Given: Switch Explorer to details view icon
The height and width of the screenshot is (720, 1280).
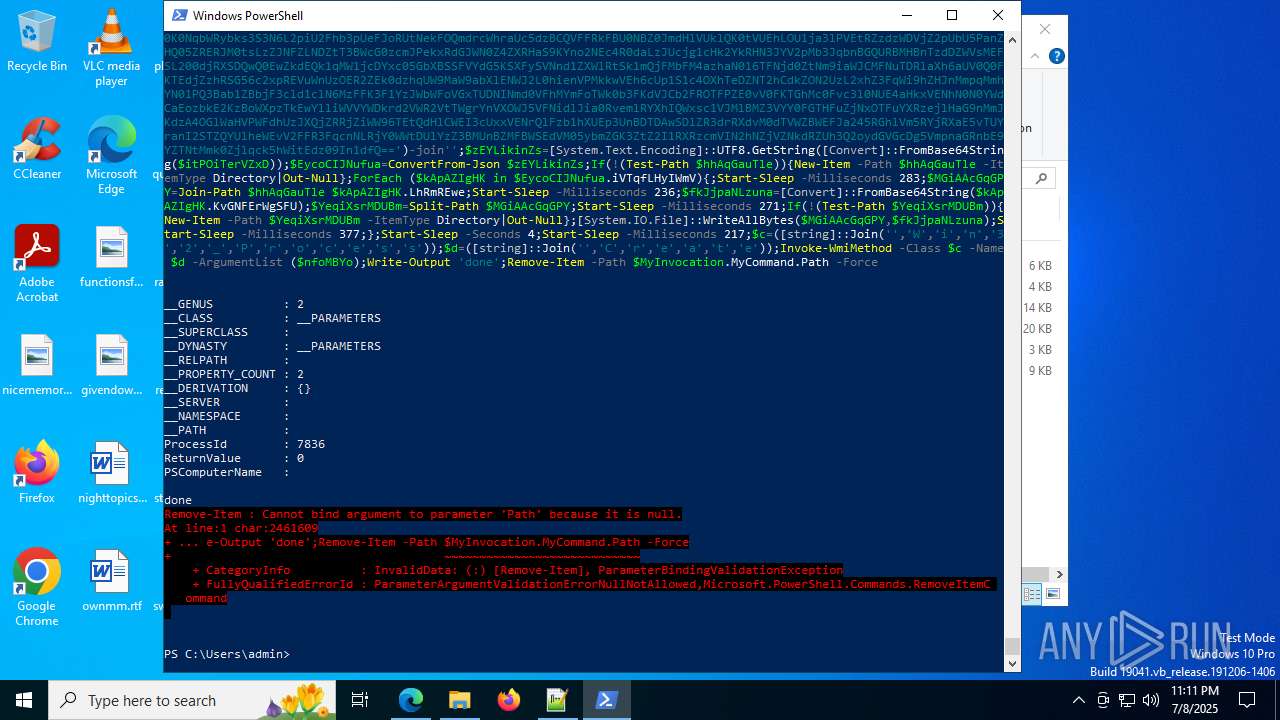Looking at the screenshot, I should (1033, 594).
